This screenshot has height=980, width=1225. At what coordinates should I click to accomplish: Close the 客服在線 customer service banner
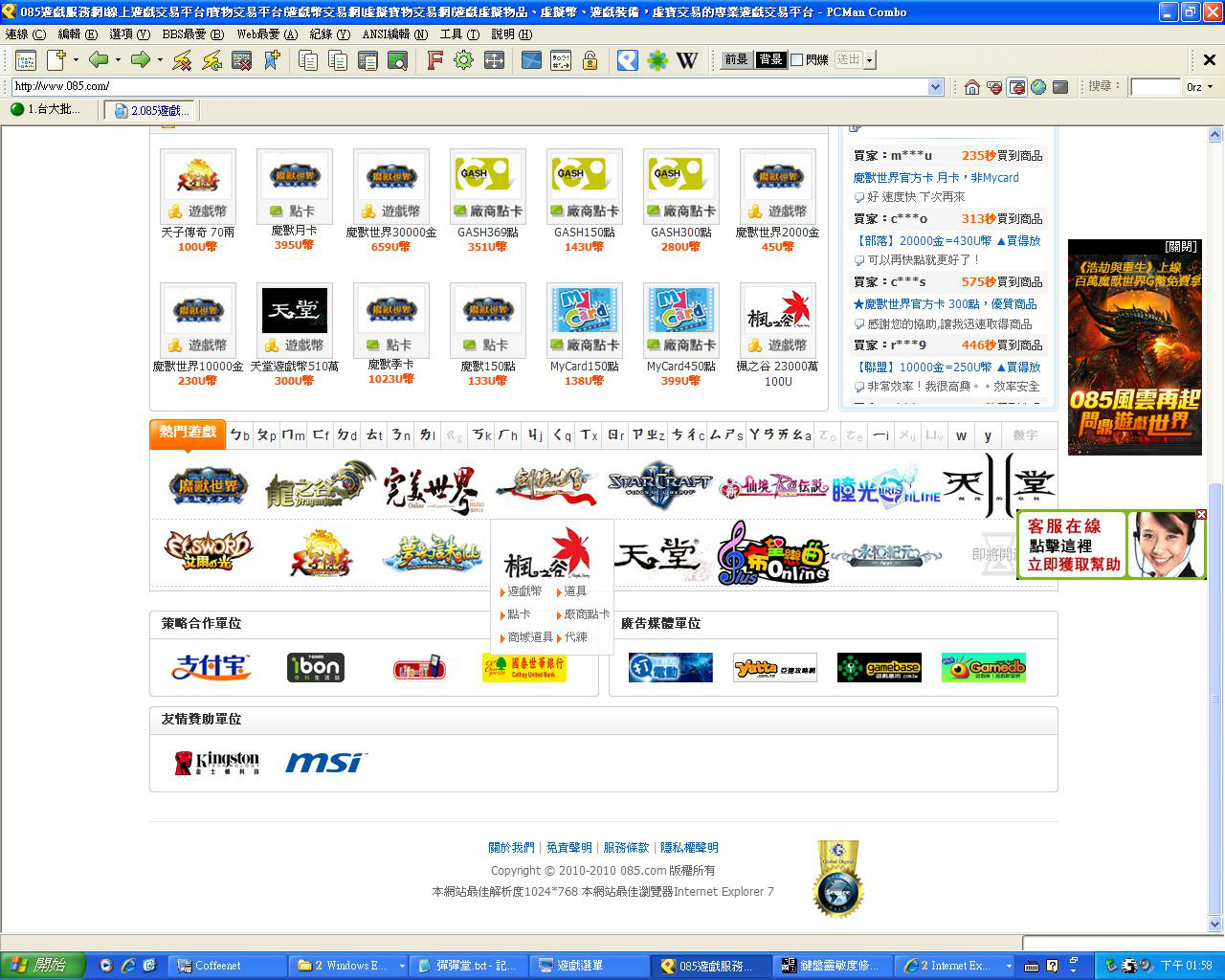coord(1201,515)
